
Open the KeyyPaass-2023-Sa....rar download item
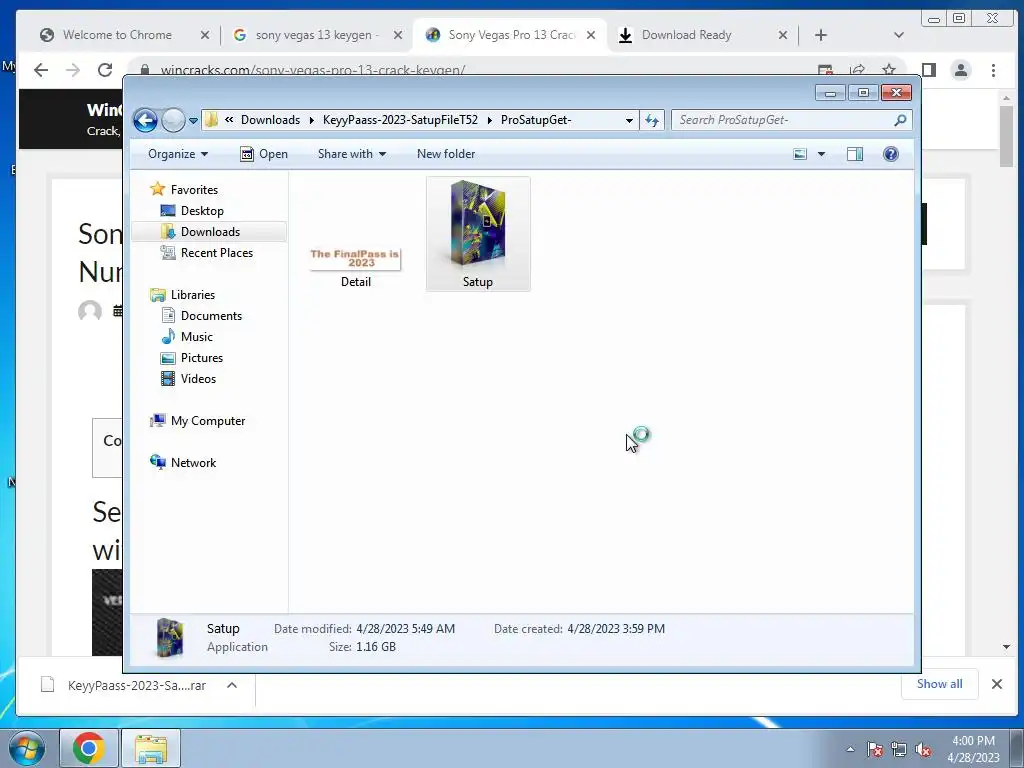(x=124, y=685)
